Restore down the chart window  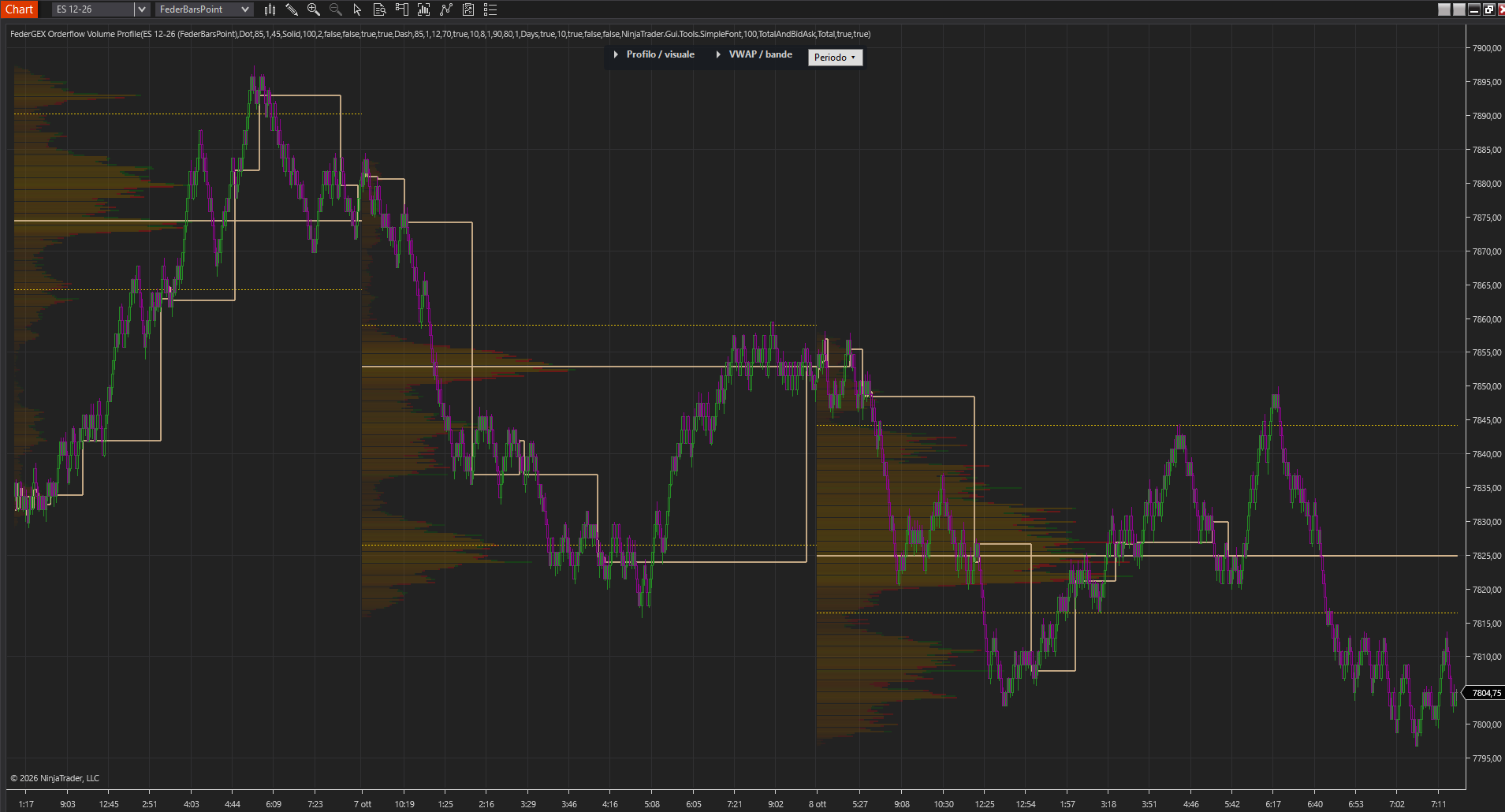[1489, 9]
